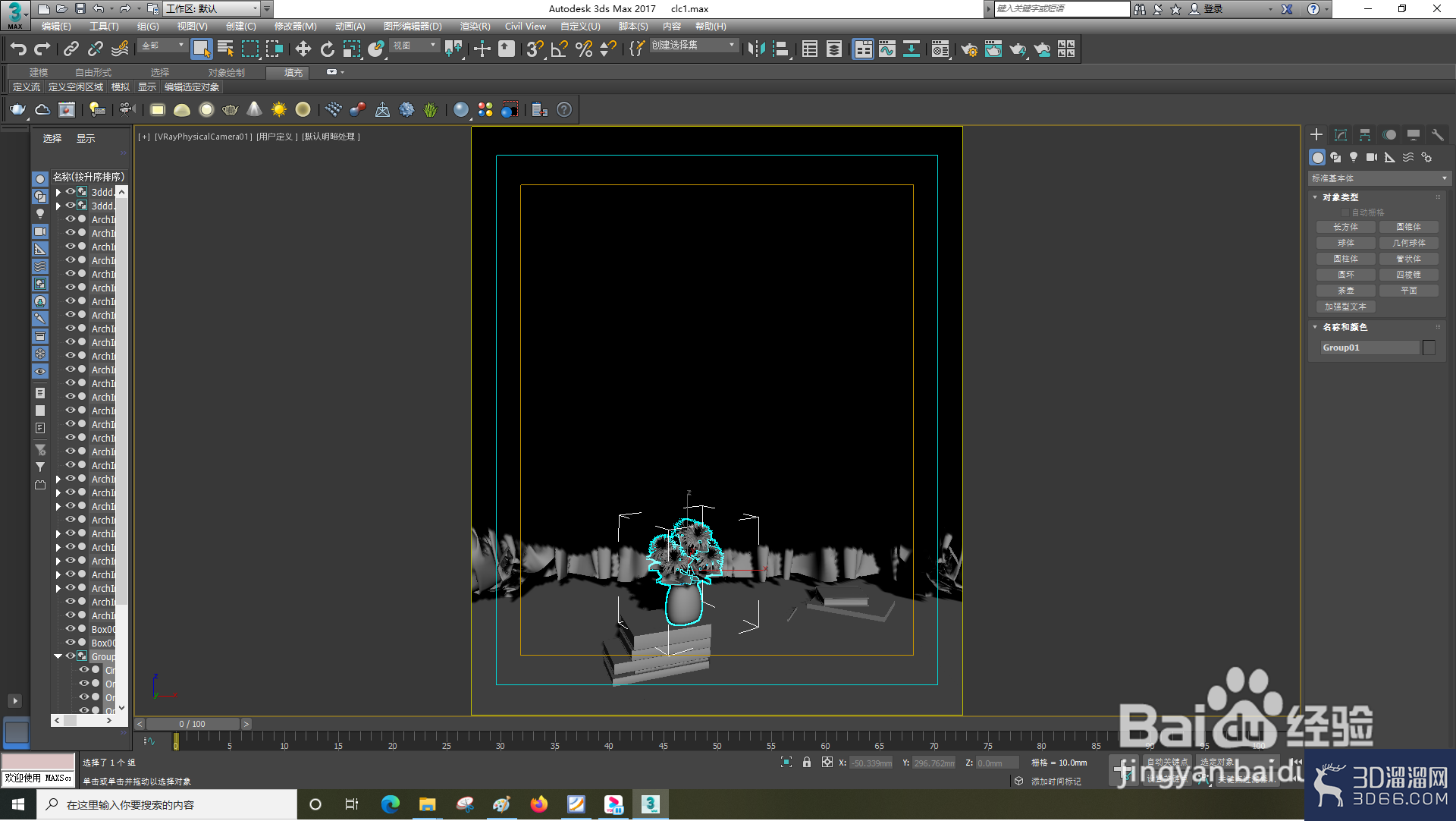Toggle the selection lock icon in status bar
This screenshot has height=821, width=1456.
click(807, 763)
